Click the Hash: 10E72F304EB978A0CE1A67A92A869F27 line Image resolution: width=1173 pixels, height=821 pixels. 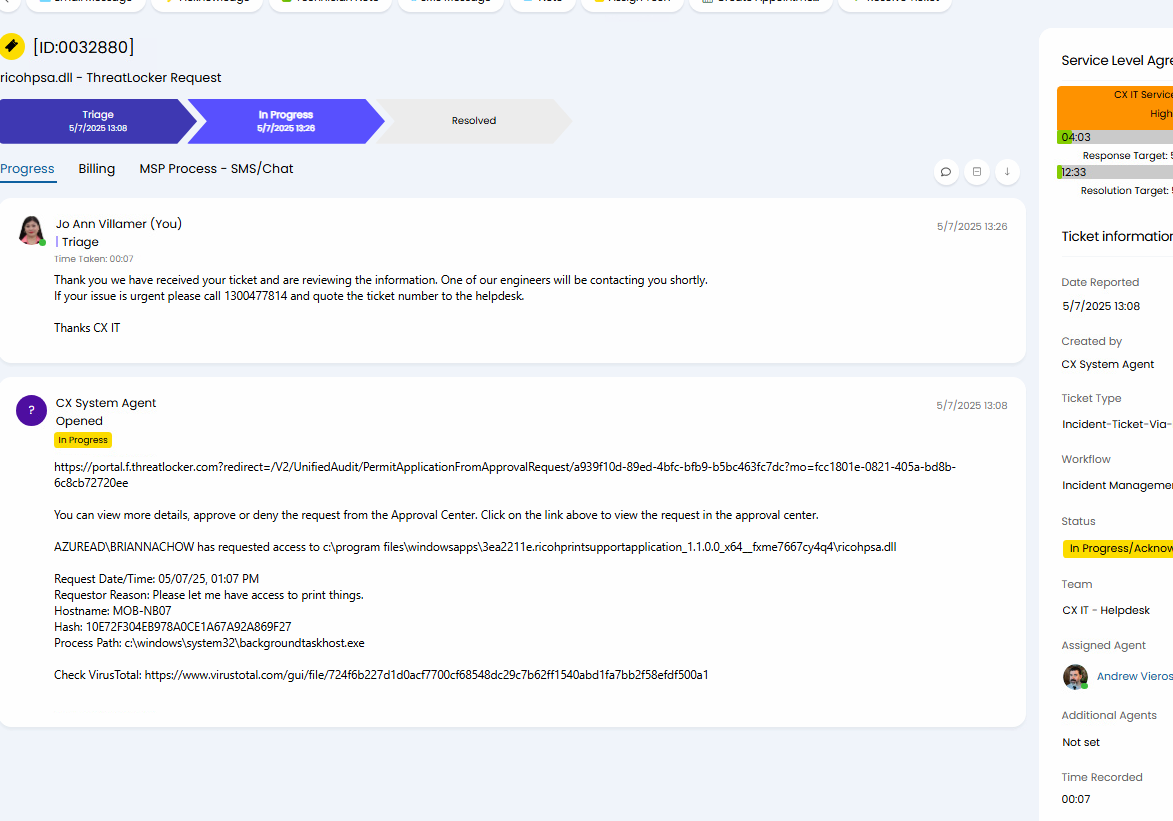point(173,626)
